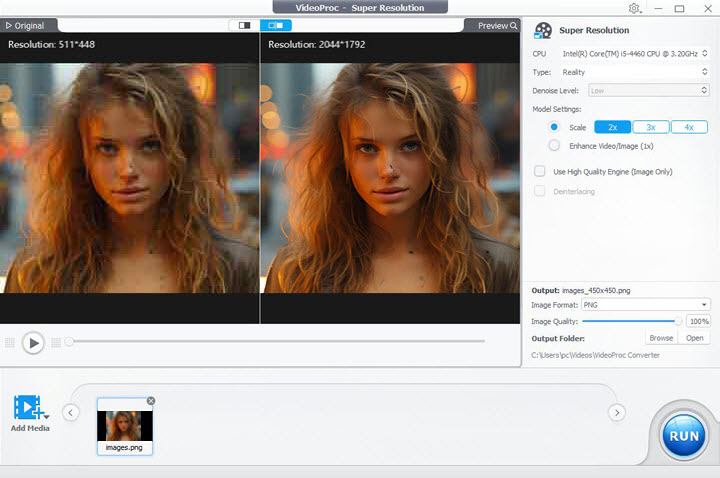Choose Enhance Video/Image (1x) option
The width and height of the screenshot is (720, 478).
tap(554, 145)
